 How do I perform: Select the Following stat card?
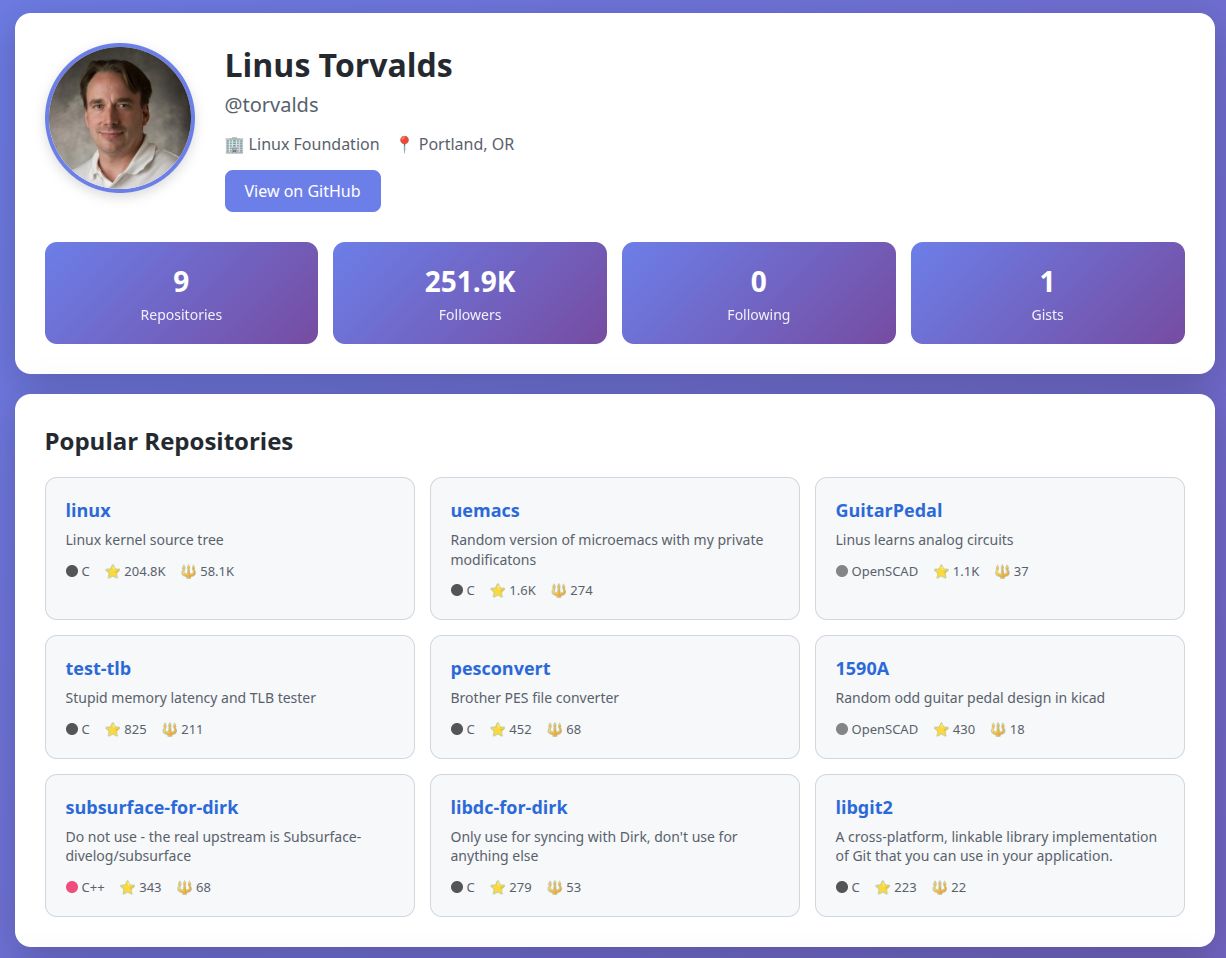758,293
